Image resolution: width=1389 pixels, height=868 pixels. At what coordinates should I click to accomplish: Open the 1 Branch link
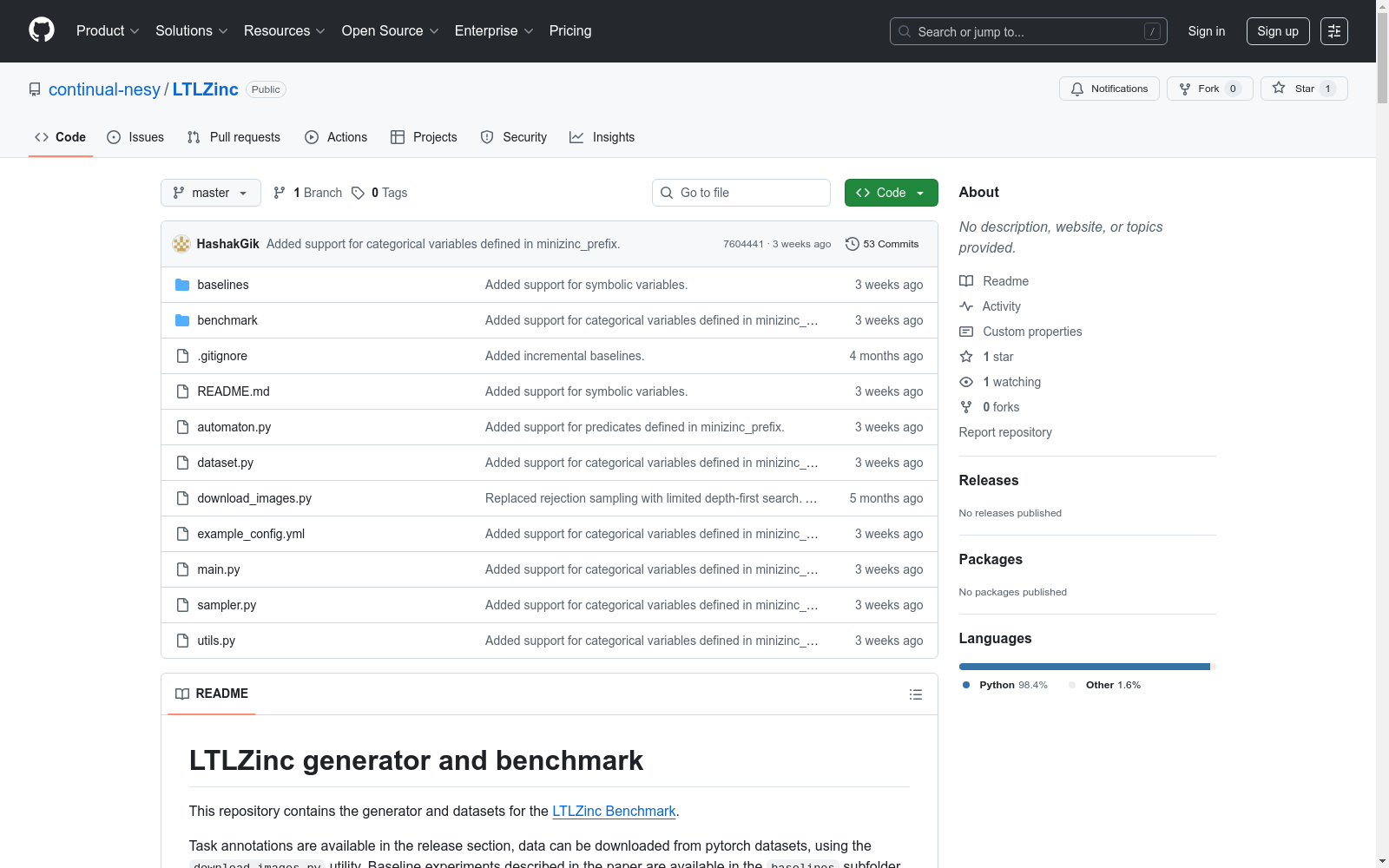(x=307, y=193)
